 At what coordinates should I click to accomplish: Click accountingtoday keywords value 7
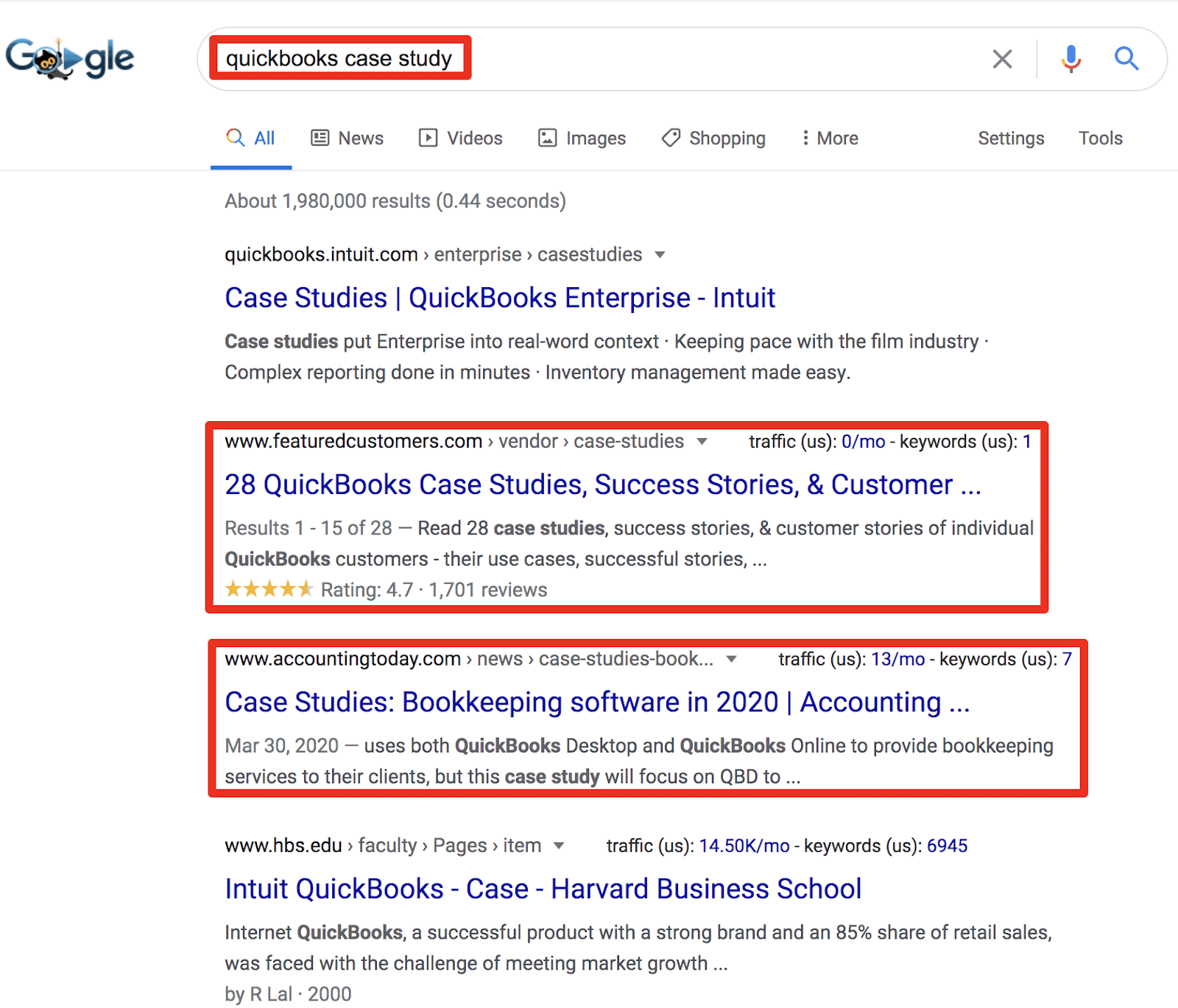[1067, 659]
